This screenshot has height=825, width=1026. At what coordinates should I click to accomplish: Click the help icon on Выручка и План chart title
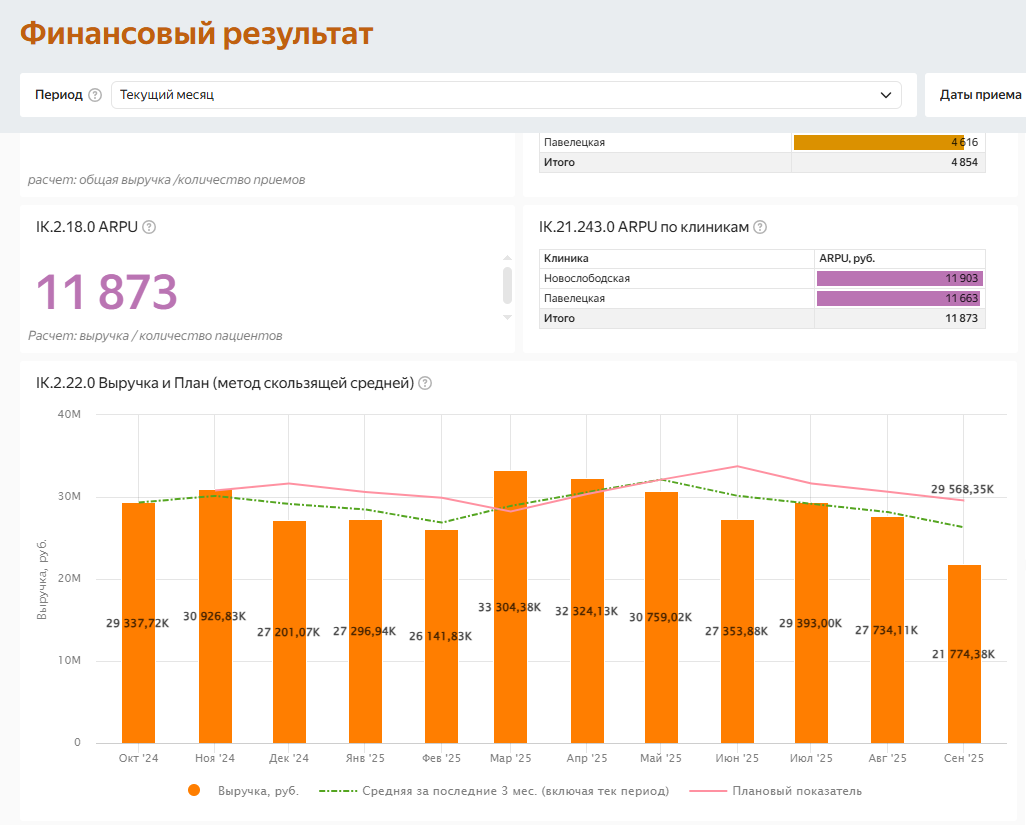[x=424, y=382]
